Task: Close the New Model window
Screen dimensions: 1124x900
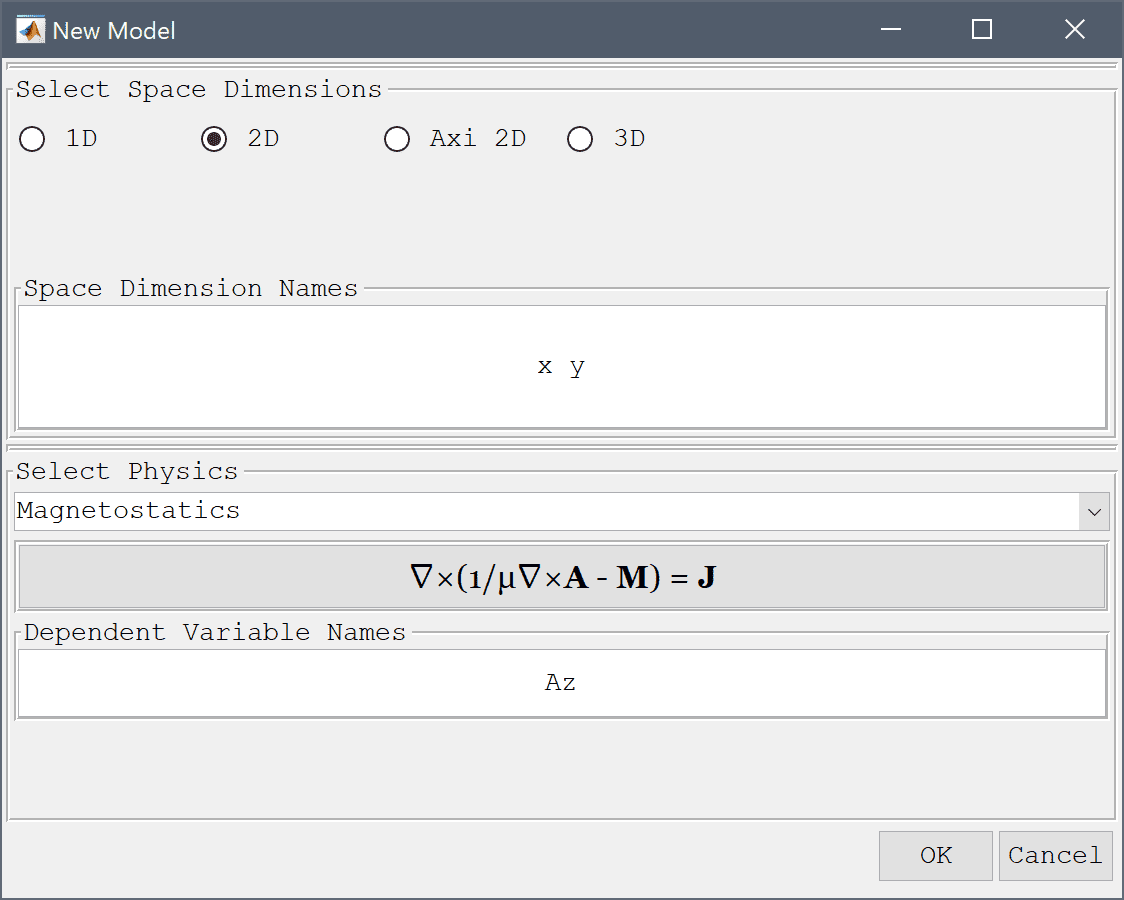Action: tap(1075, 29)
